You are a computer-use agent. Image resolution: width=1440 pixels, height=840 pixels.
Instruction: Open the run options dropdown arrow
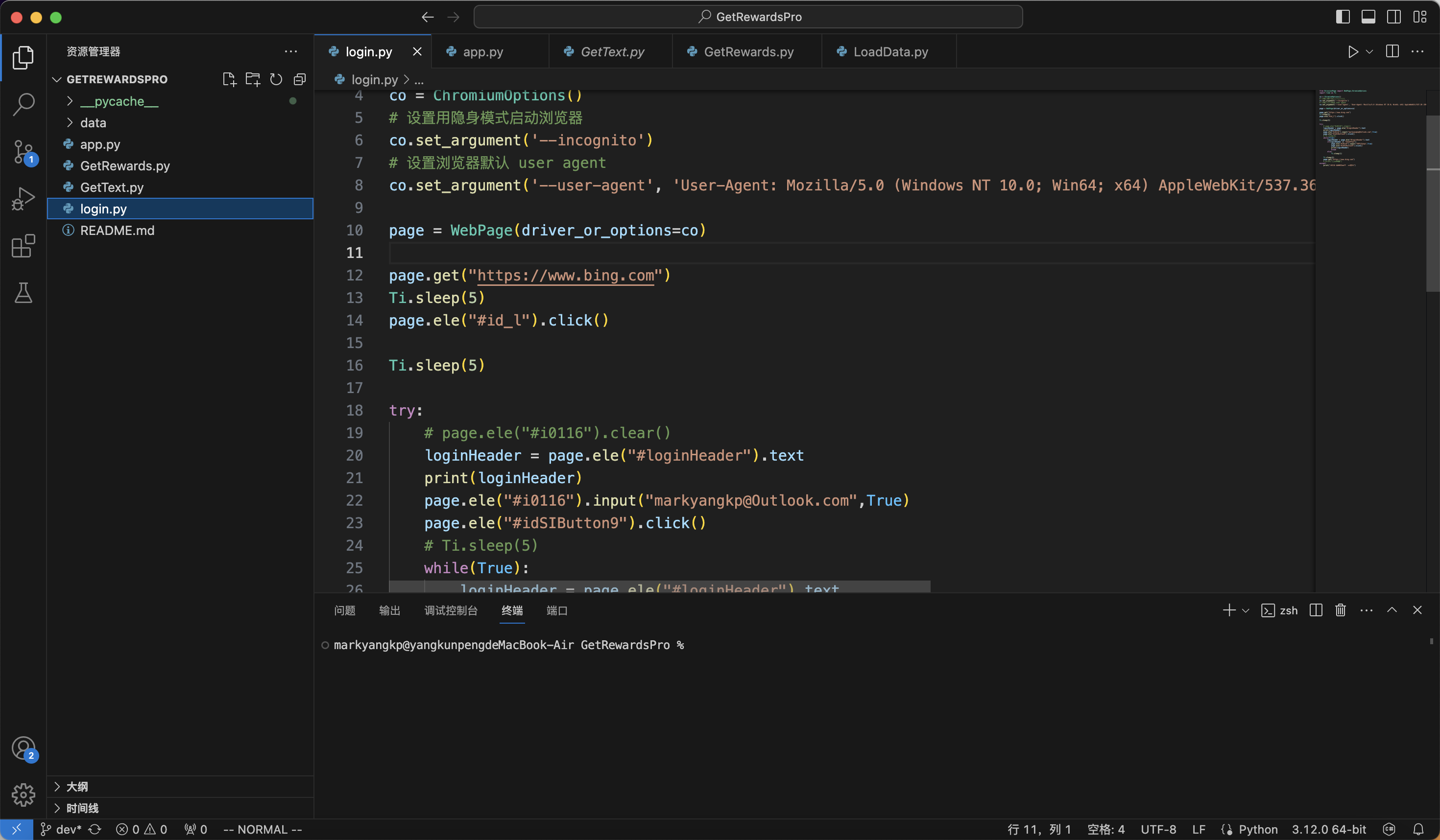[x=1369, y=51]
